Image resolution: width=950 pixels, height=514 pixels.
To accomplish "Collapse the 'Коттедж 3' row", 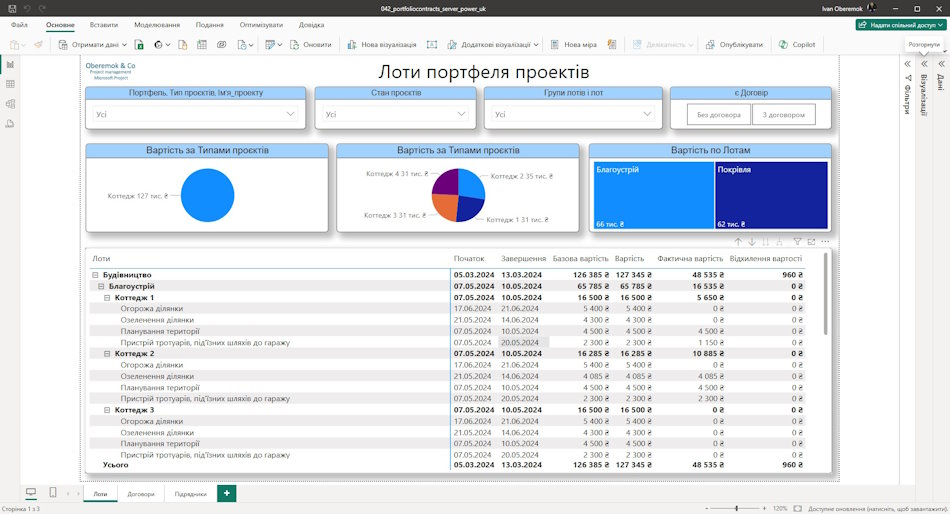I will pos(107,410).
